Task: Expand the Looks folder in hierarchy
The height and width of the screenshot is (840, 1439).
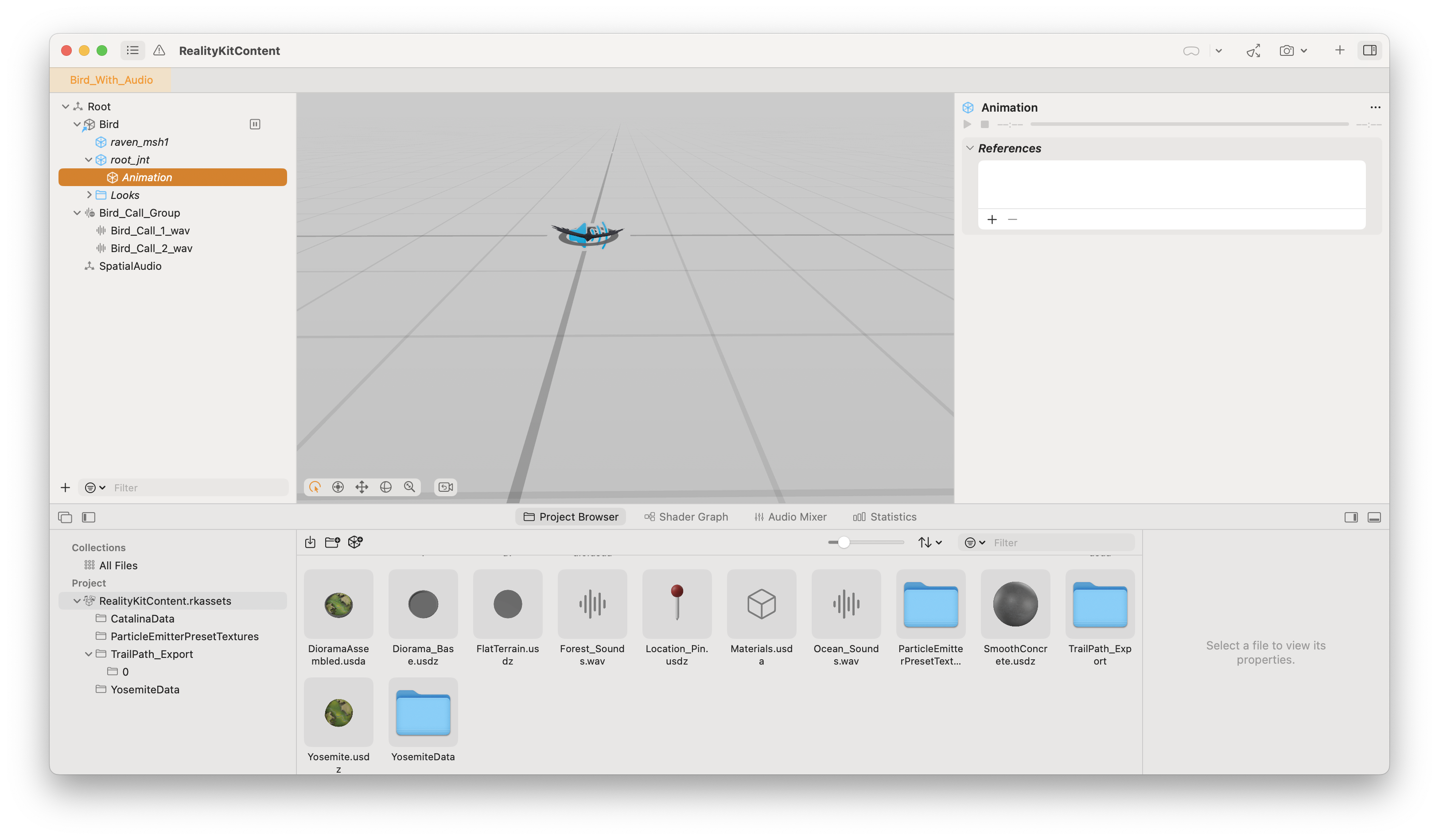Action: 89,195
